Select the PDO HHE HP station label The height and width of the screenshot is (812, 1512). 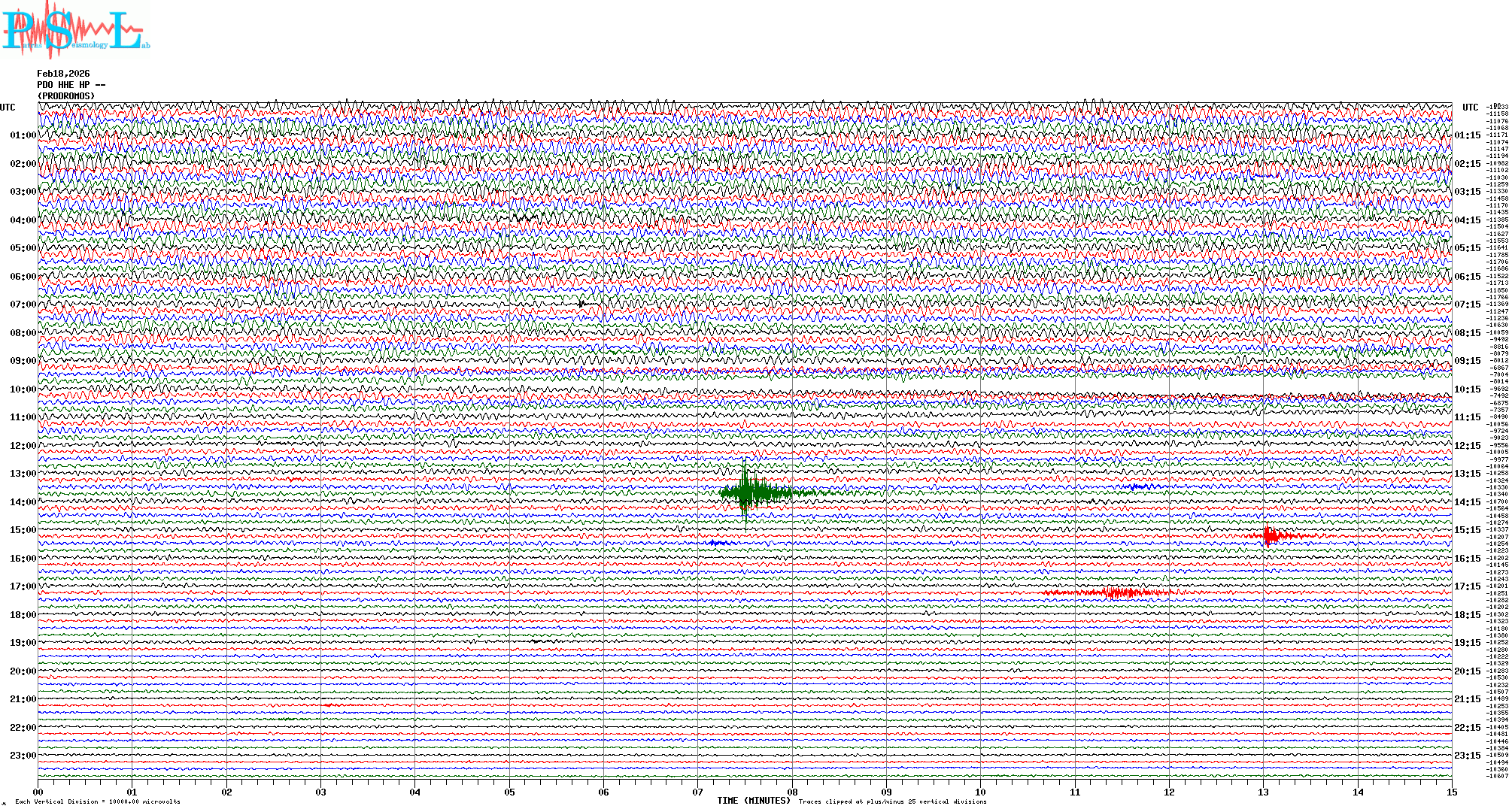[x=68, y=85]
